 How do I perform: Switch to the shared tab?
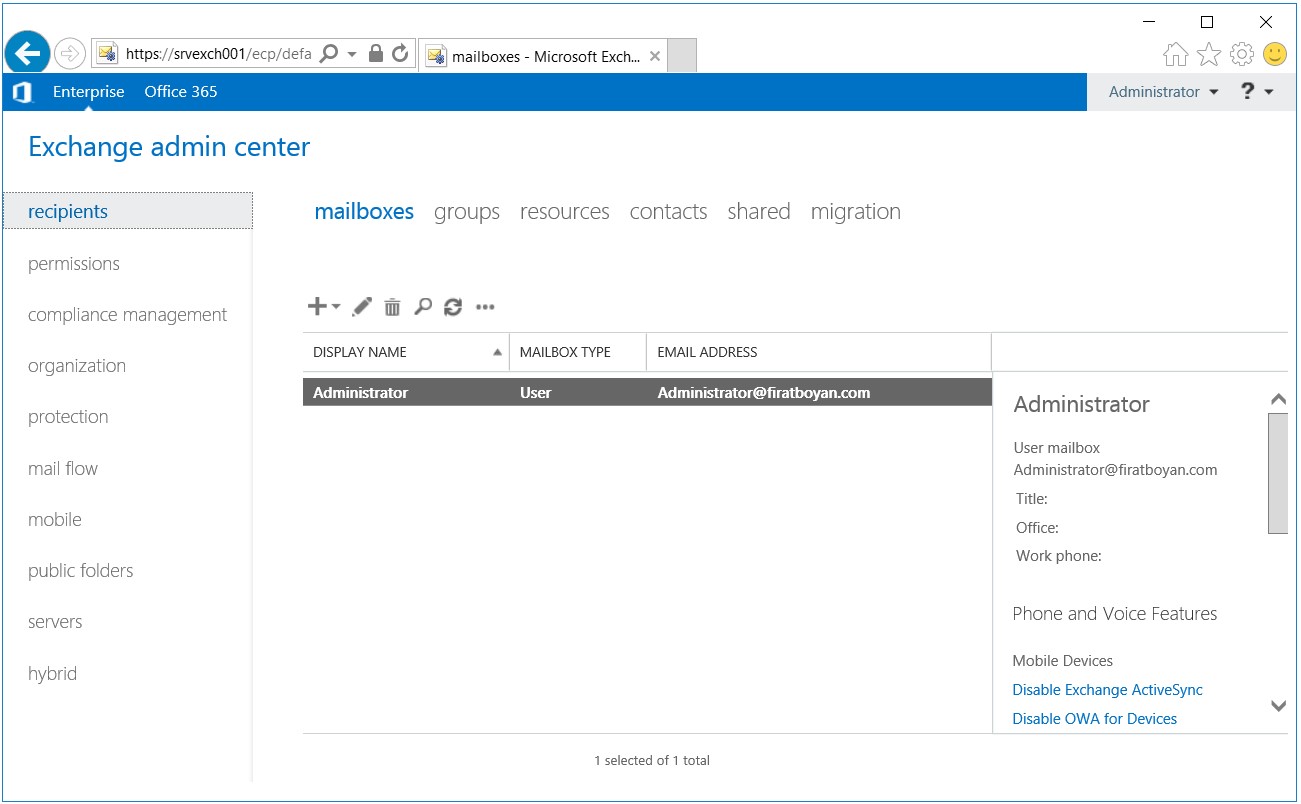[x=759, y=211]
